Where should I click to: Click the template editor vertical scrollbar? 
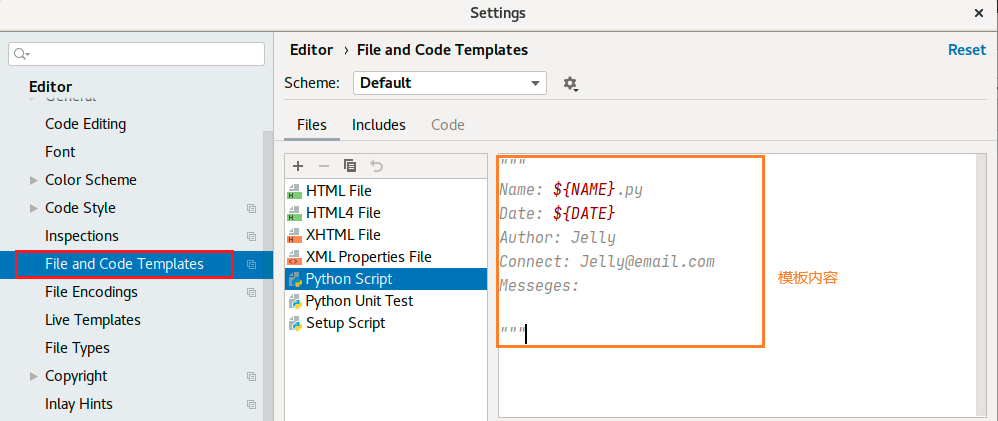pyautogui.click(x=981, y=284)
